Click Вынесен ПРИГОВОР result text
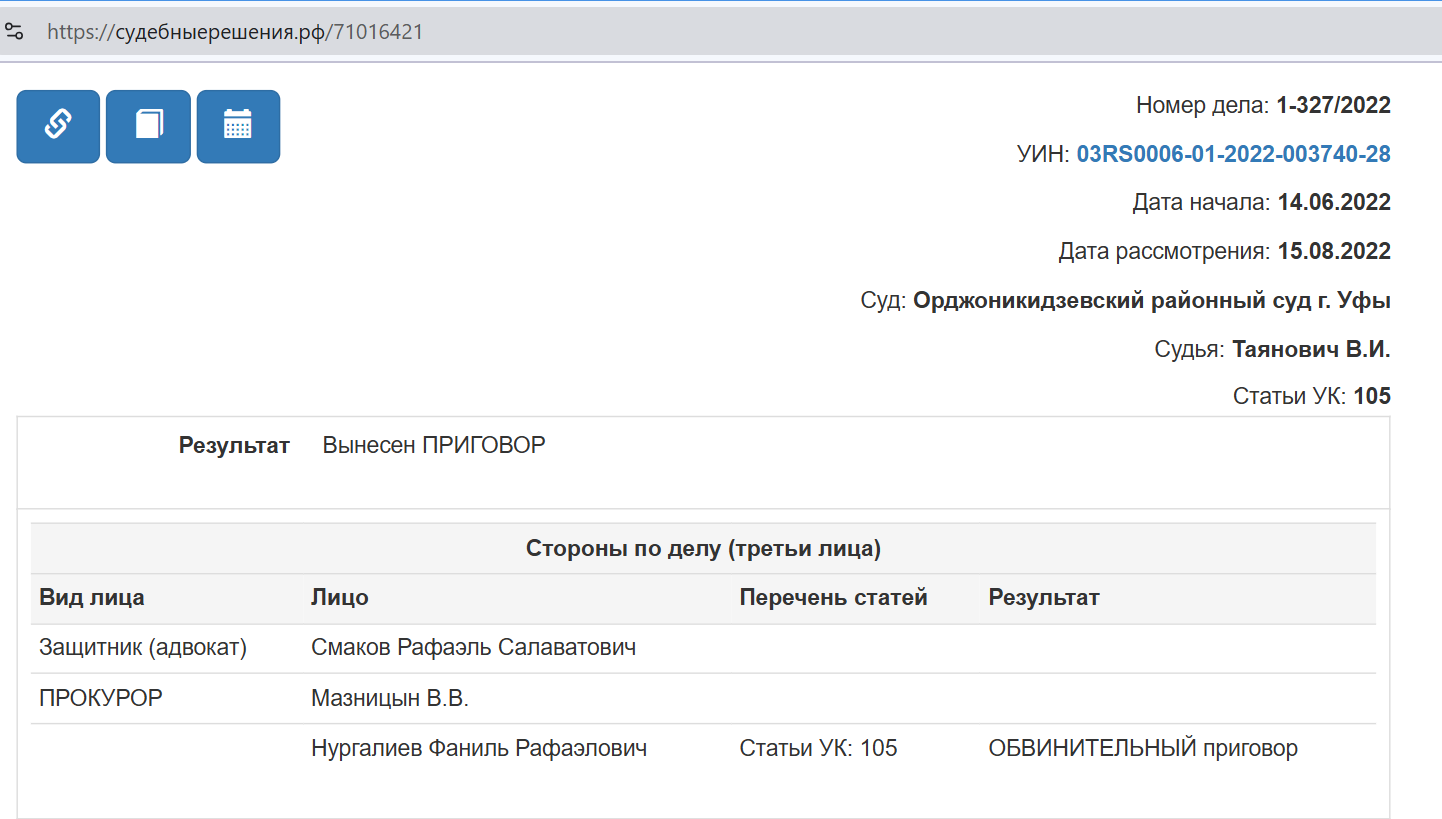 [x=434, y=445]
